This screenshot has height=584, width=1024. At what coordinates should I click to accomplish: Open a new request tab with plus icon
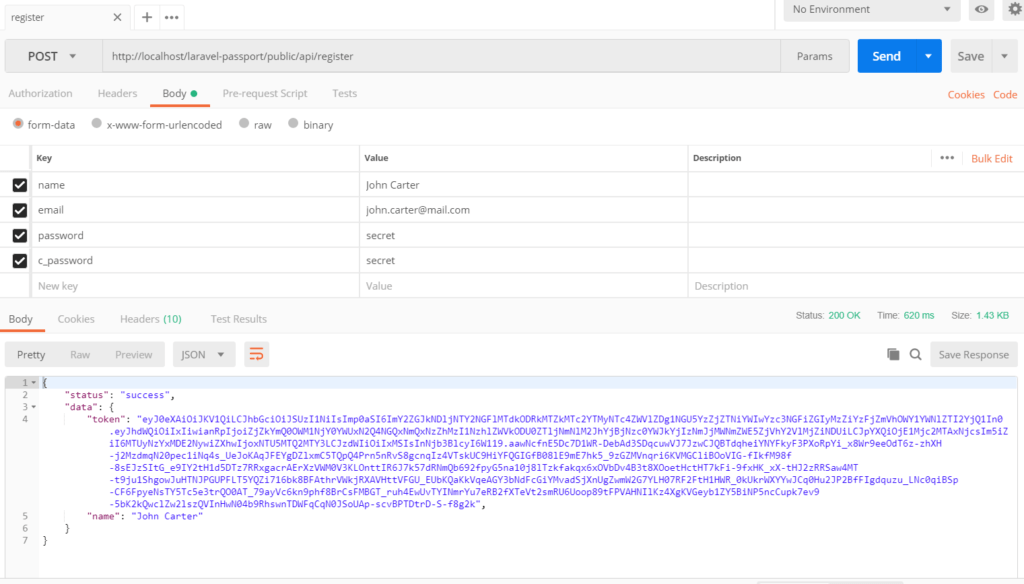point(147,18)
